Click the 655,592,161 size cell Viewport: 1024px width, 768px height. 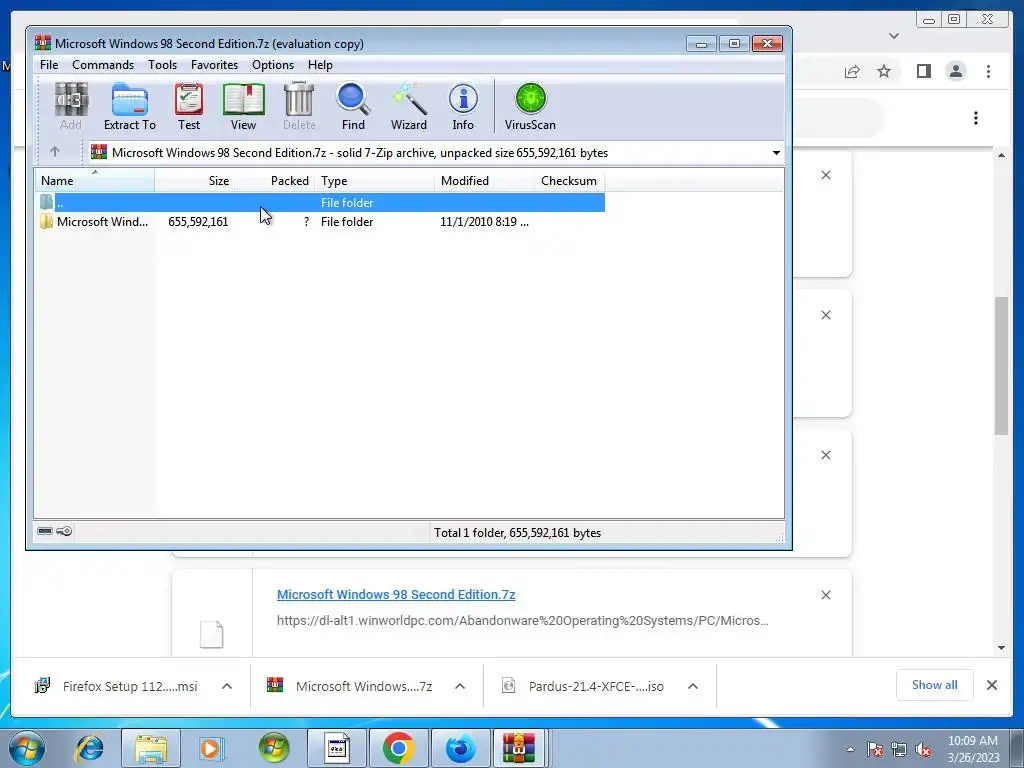(199, 221)
